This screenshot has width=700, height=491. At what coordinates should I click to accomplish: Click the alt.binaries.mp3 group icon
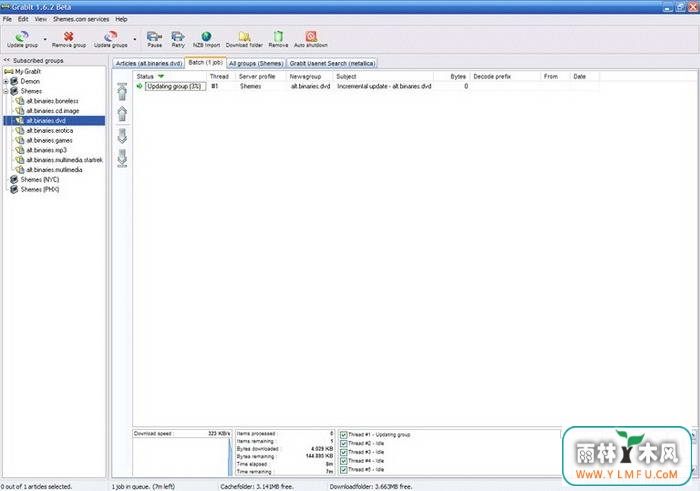coord(20,150)
